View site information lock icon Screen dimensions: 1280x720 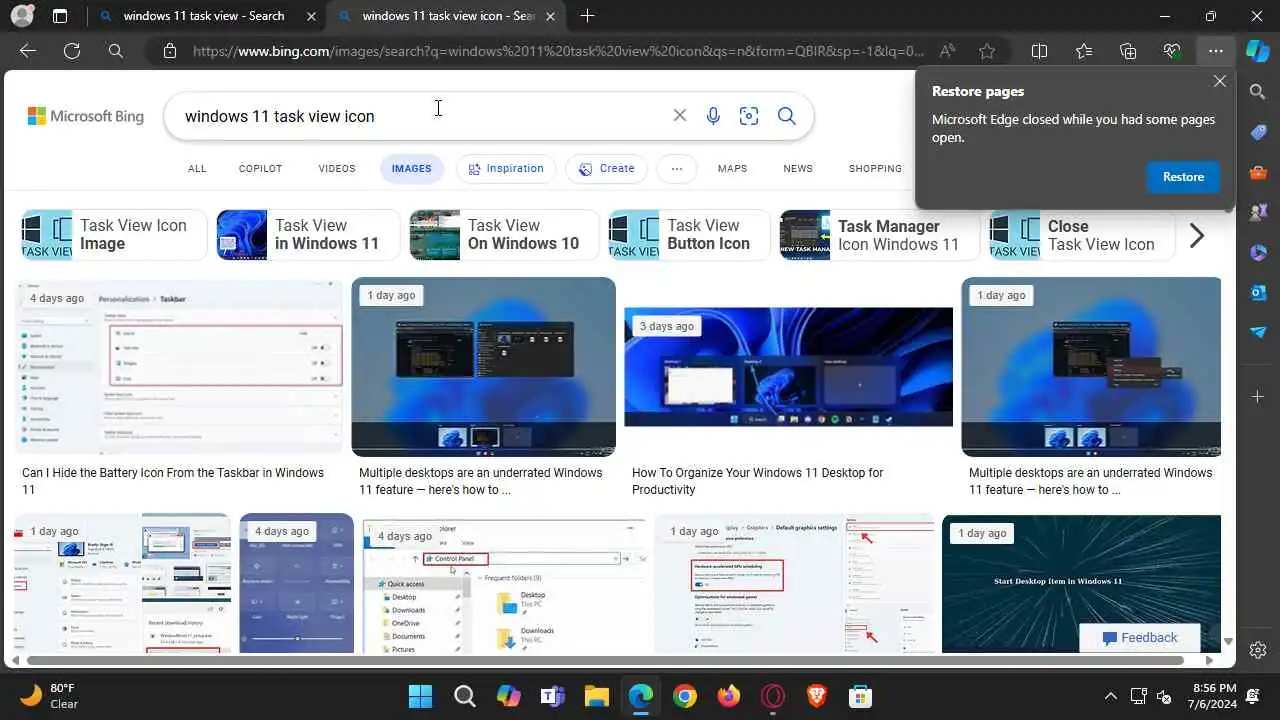[170, 51]
